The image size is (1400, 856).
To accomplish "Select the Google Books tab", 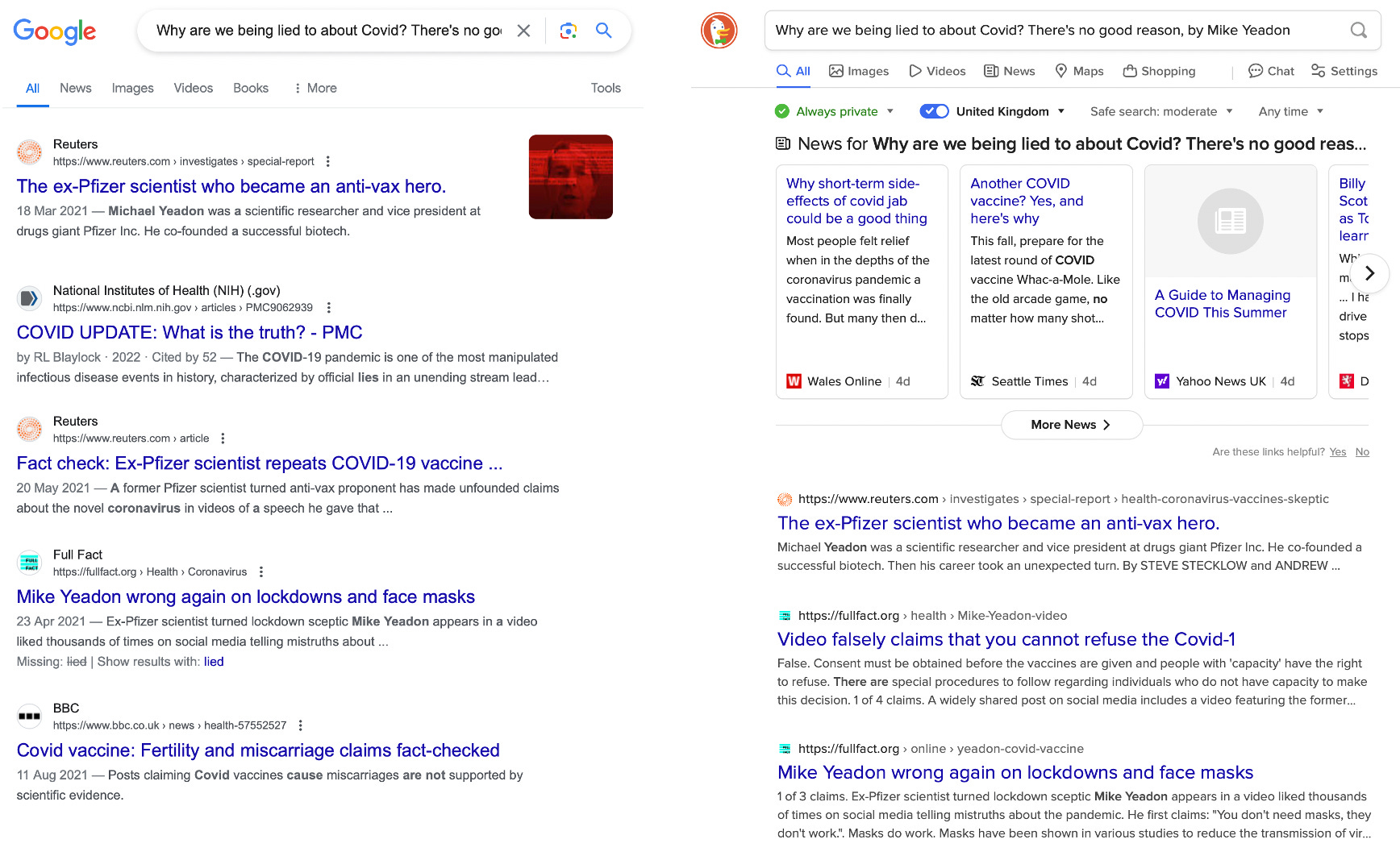I will pos(251,88).
